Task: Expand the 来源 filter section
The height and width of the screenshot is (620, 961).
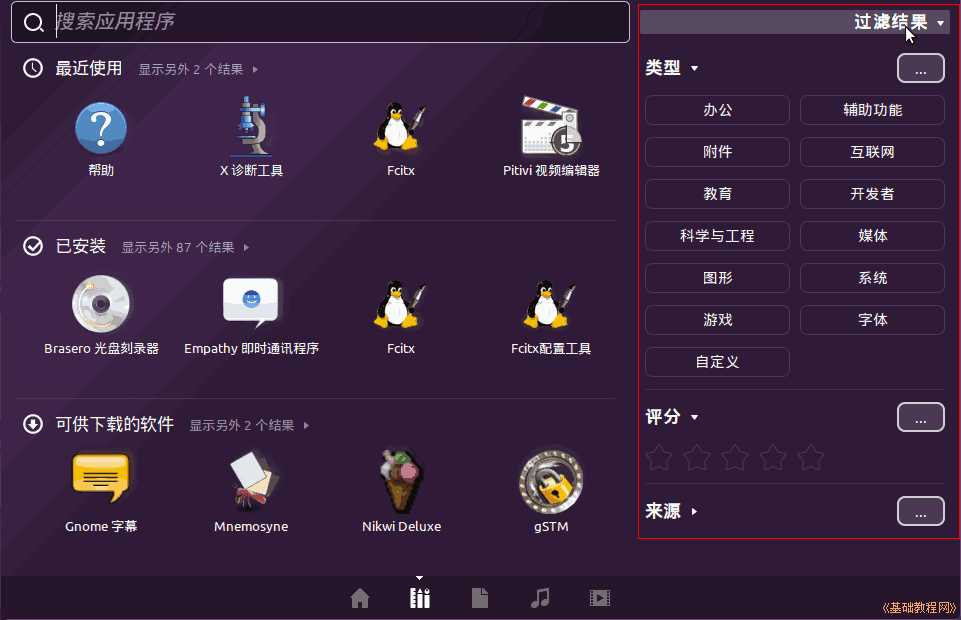Action: click(x=672, y=511)
